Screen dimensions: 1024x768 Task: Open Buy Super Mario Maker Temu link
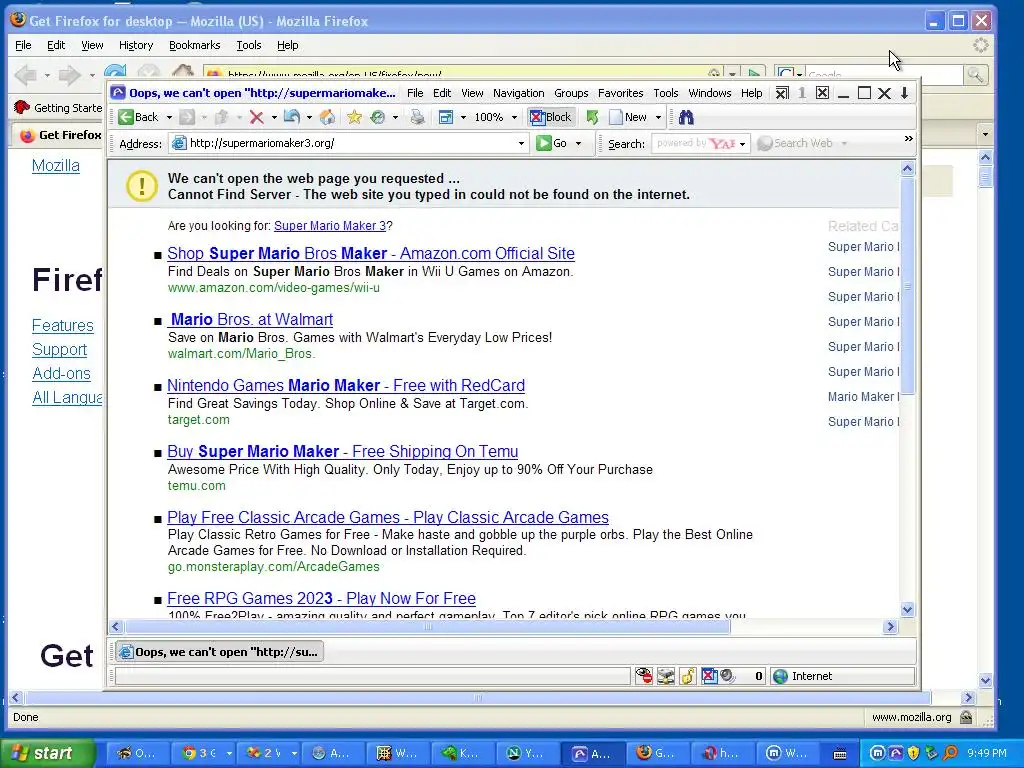[343, 451]
